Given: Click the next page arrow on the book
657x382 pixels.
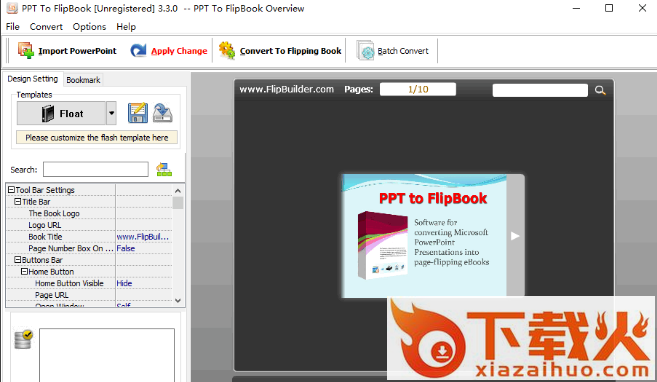Looking at the screenshot, I should pyautogui.click(x=515, y=236).
